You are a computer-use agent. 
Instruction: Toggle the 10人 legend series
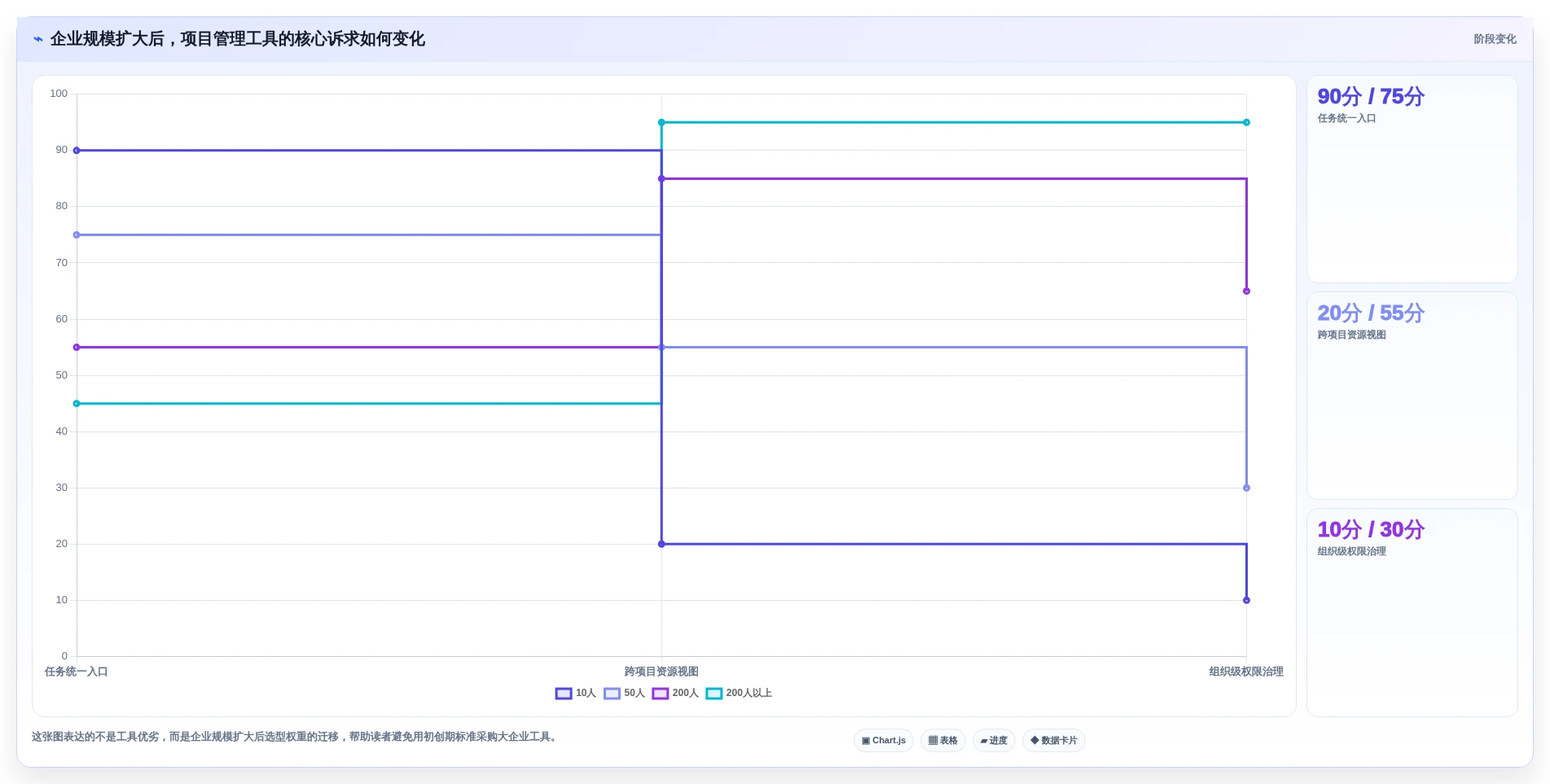pyautogui.click(x=575, y=694)
